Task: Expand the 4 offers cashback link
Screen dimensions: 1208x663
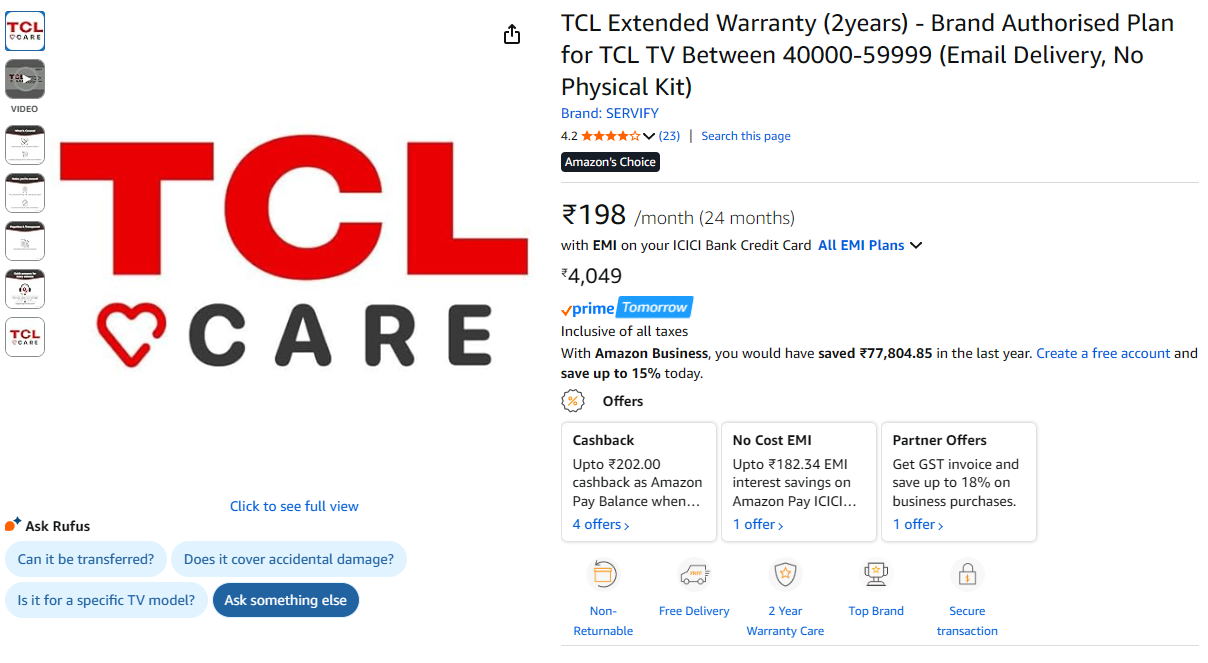Action: pyautogui.click(x=601, y=524)
